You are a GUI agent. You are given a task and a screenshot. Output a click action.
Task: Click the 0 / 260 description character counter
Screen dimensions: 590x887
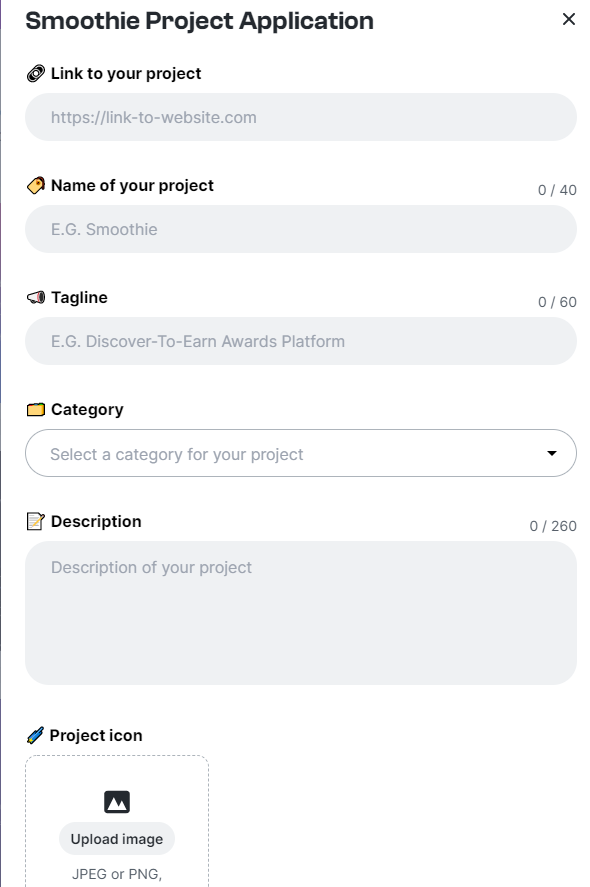click(x=553, y=526)
